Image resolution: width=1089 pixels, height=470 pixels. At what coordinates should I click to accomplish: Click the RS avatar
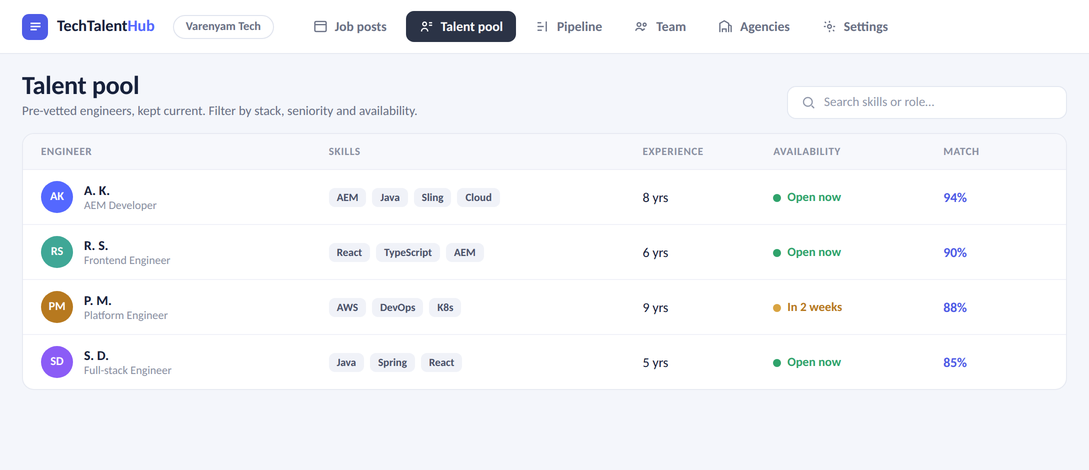click(57, 252)
